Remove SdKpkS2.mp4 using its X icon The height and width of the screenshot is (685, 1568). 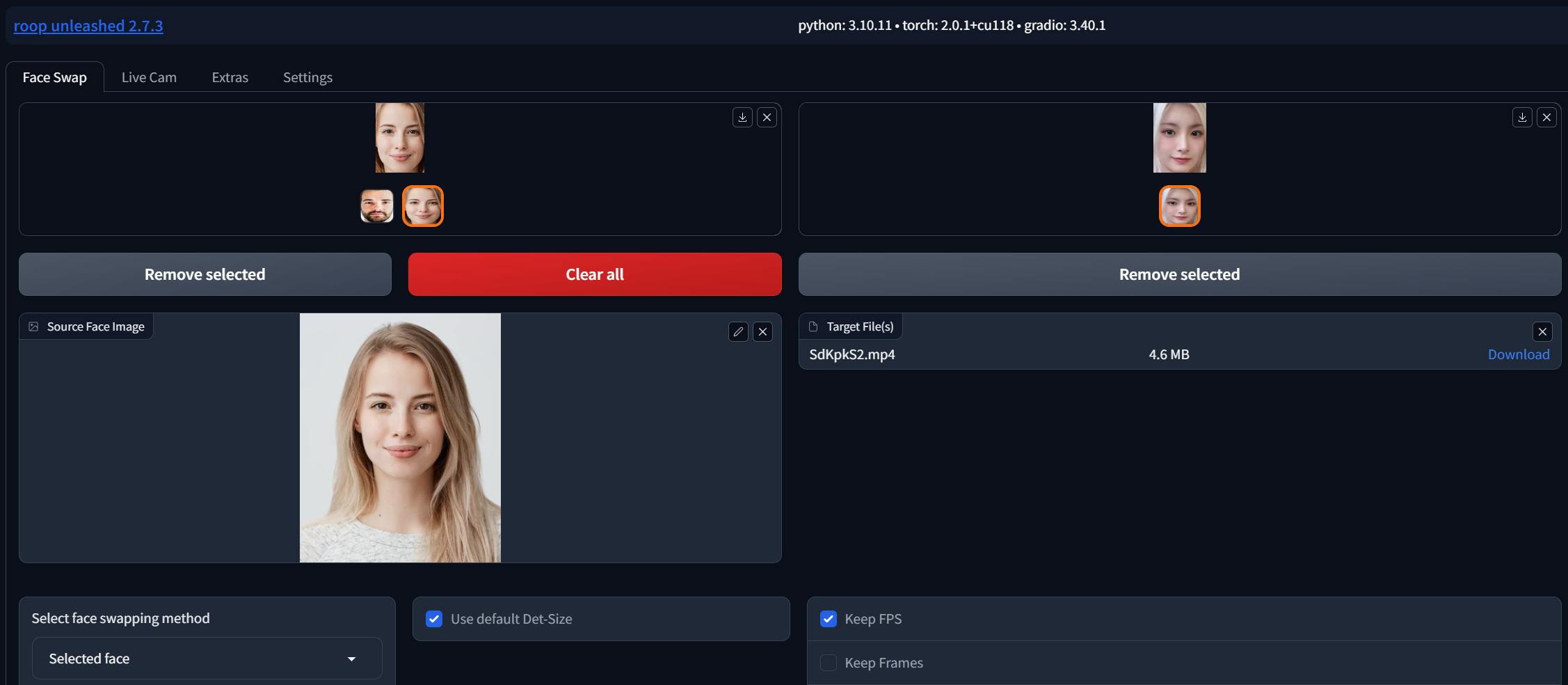1543,331
